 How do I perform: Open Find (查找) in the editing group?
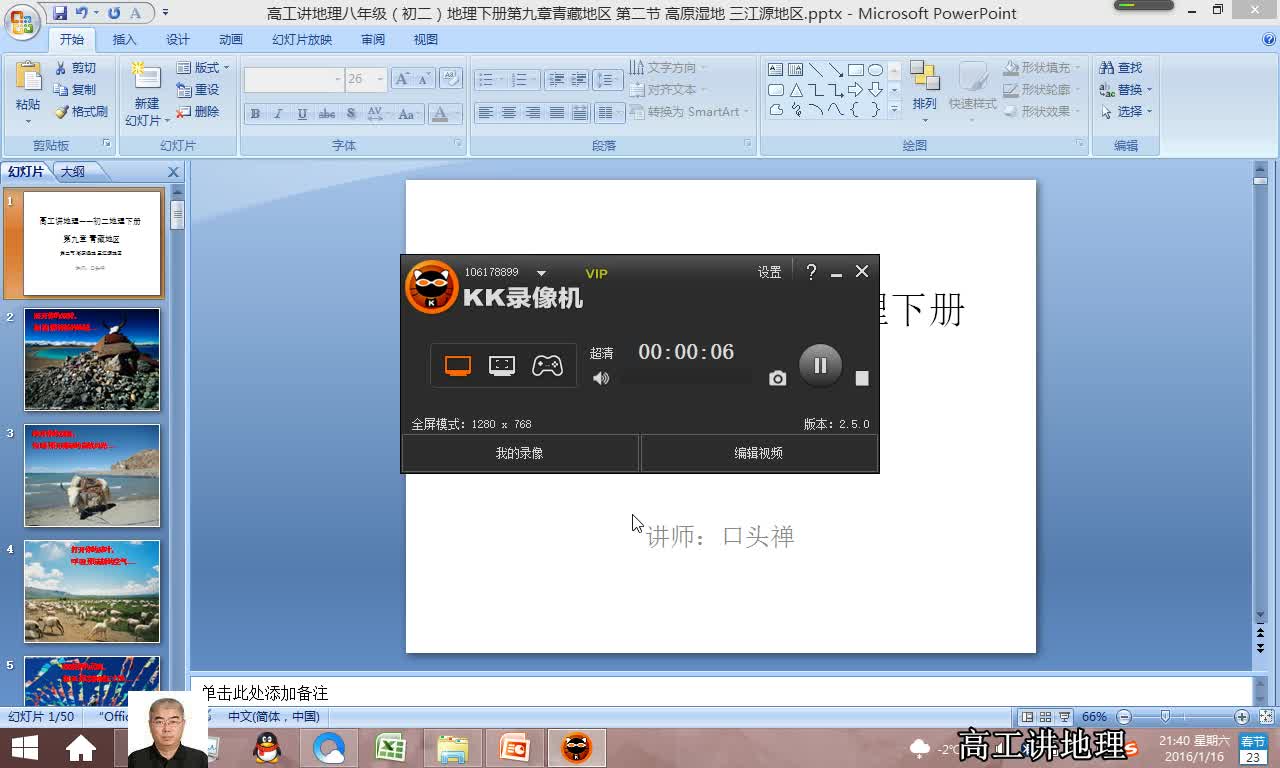(1121, 68)
